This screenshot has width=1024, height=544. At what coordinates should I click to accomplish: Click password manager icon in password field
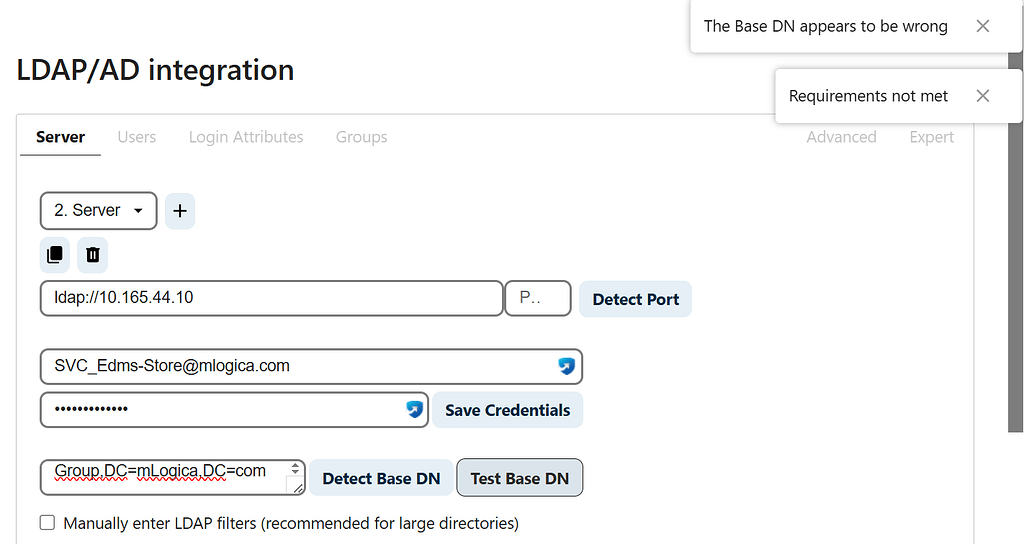coord(414,409)
